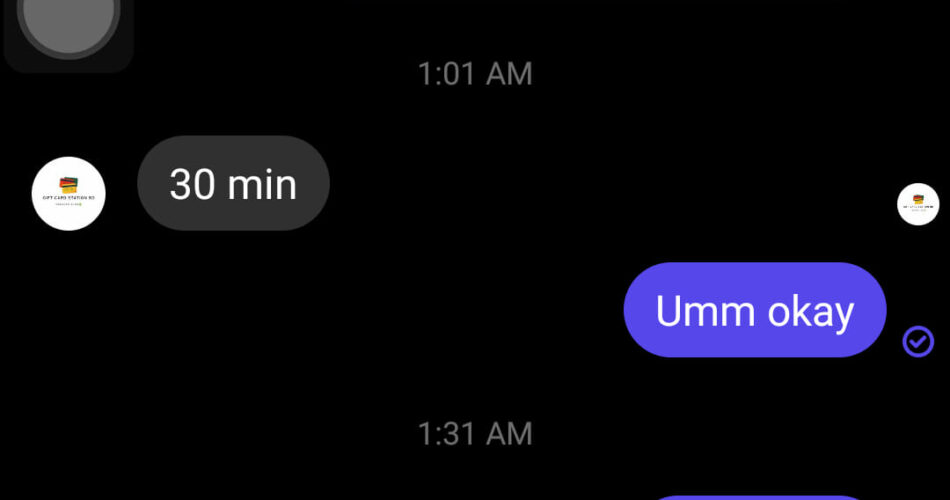Click the 'Umm' word in the purple bubble
The image size is (950, 500).
click(705, 311)
